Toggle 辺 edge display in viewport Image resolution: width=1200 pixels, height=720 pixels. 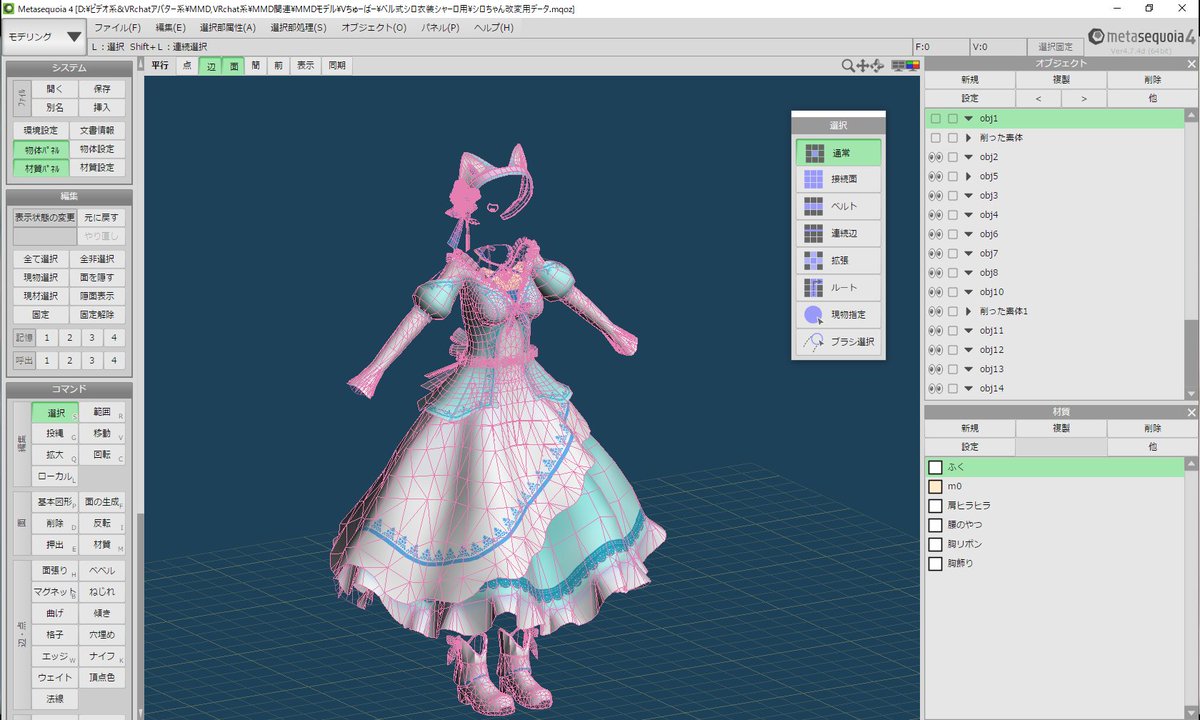tap(211, 66)
